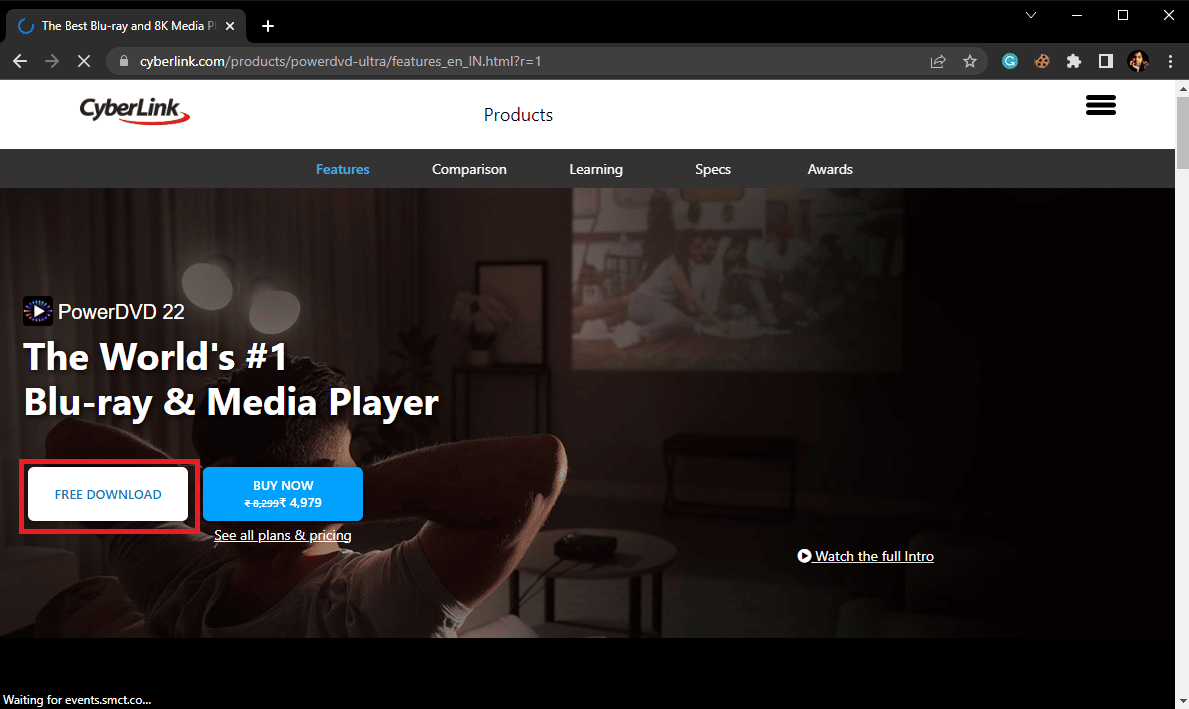Viewport: 1189px width, 709px height.
Task: Open See all plans & pricing
Action: (283, 535)
